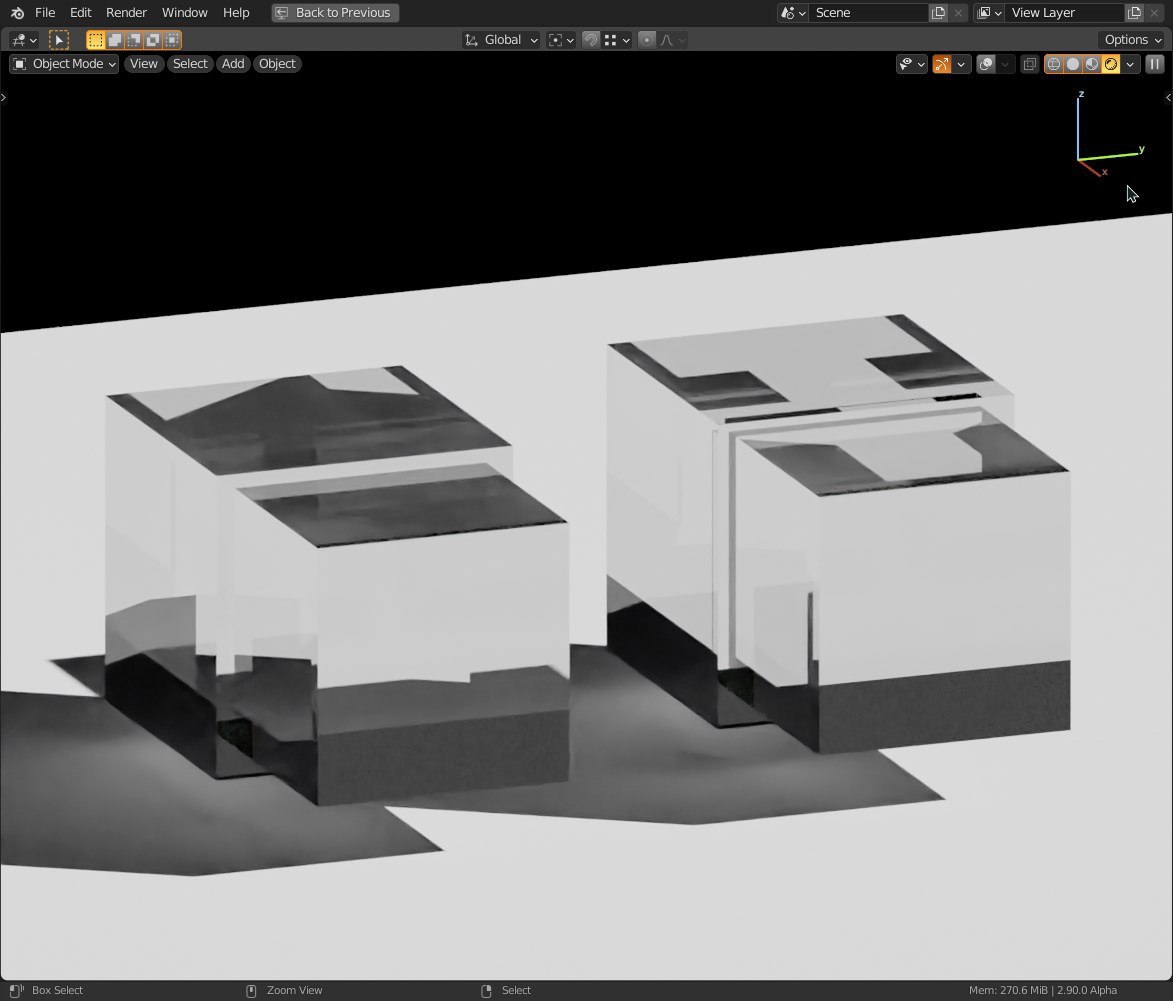Toggle viewport gizmos display
Screen dimensions: 1173x1001
(942, 64)
